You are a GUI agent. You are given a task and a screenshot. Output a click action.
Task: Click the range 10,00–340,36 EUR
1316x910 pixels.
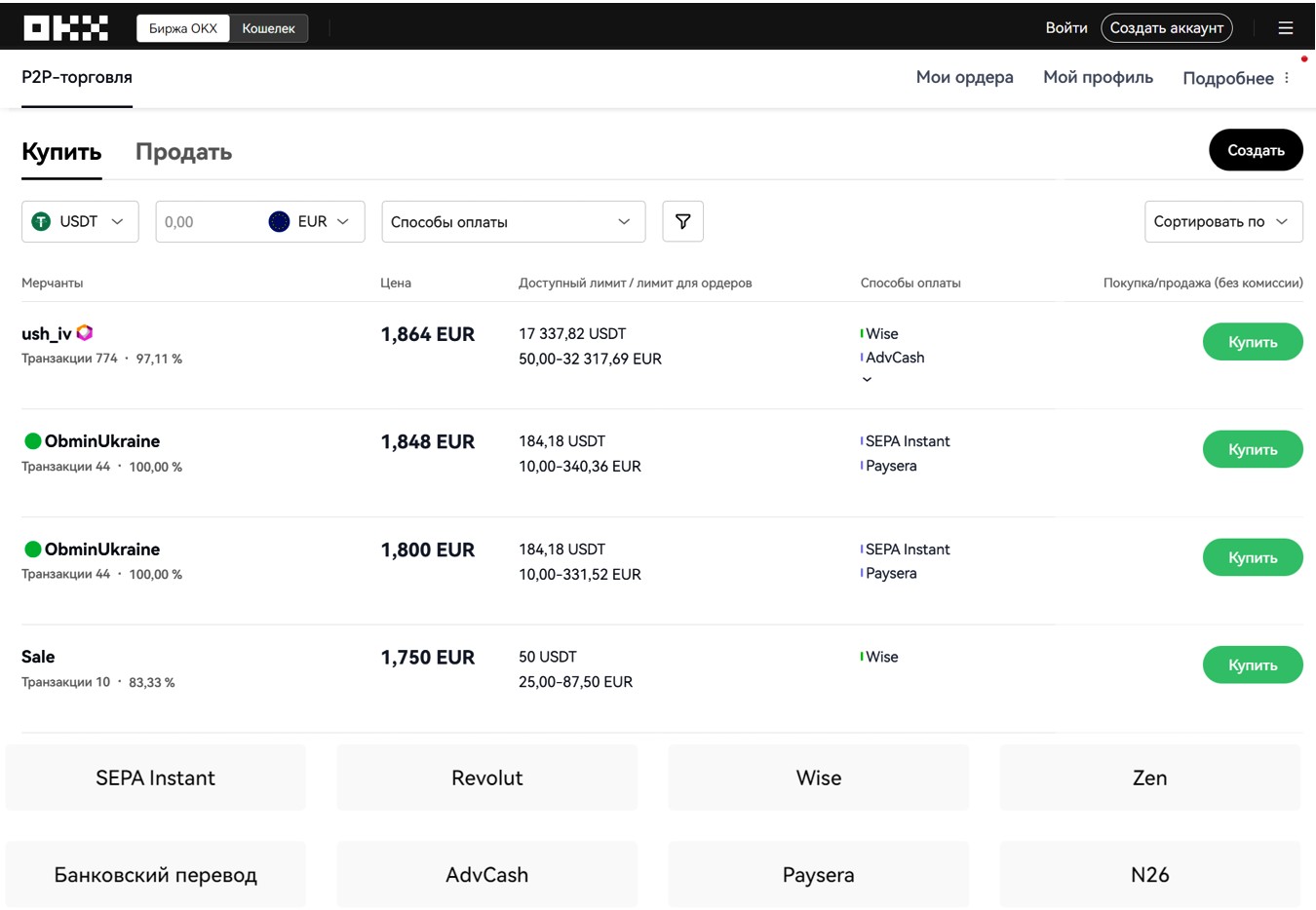[x=580, y=466]
